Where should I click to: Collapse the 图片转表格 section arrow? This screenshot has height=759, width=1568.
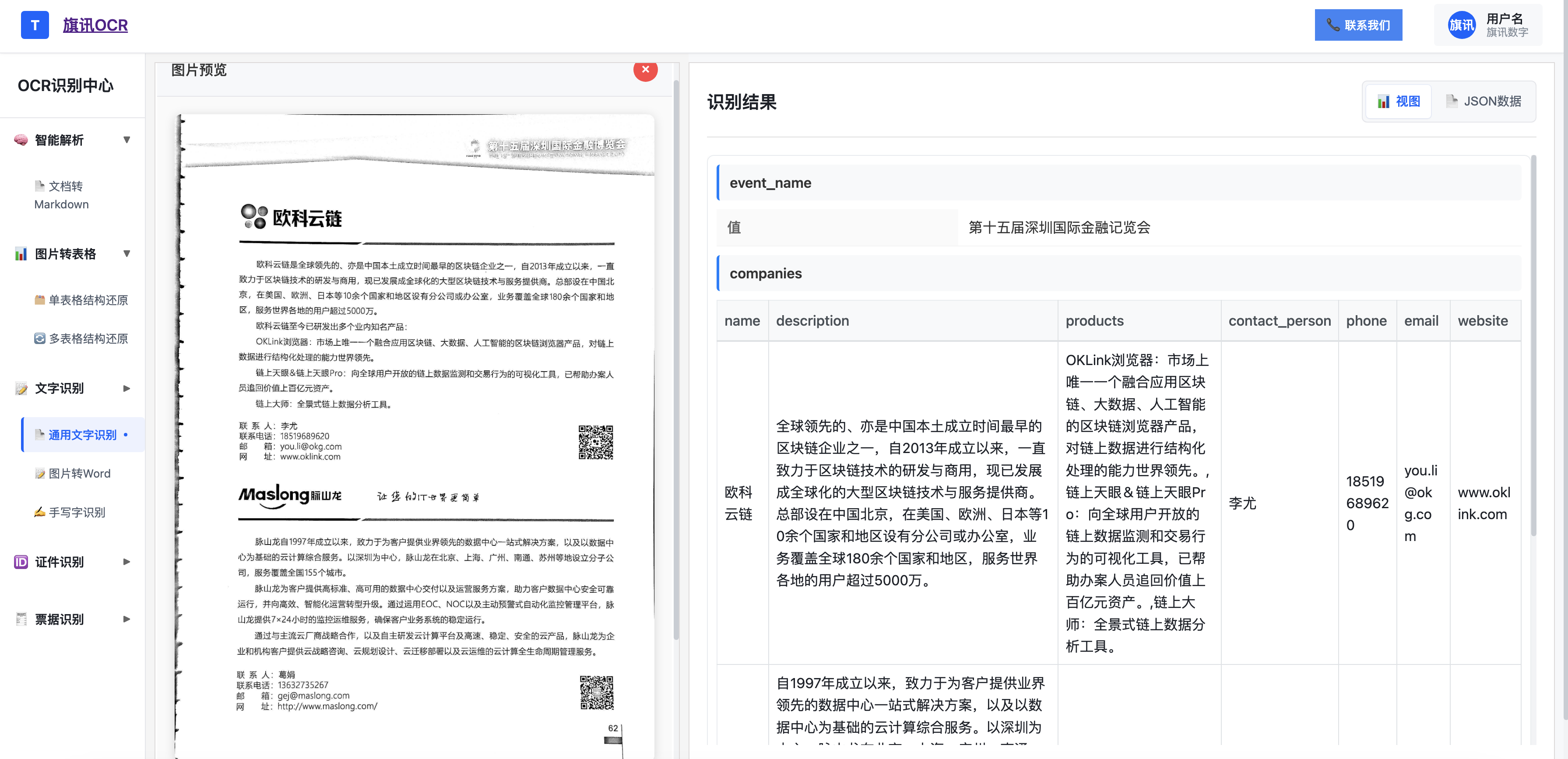tap(127, 254)
